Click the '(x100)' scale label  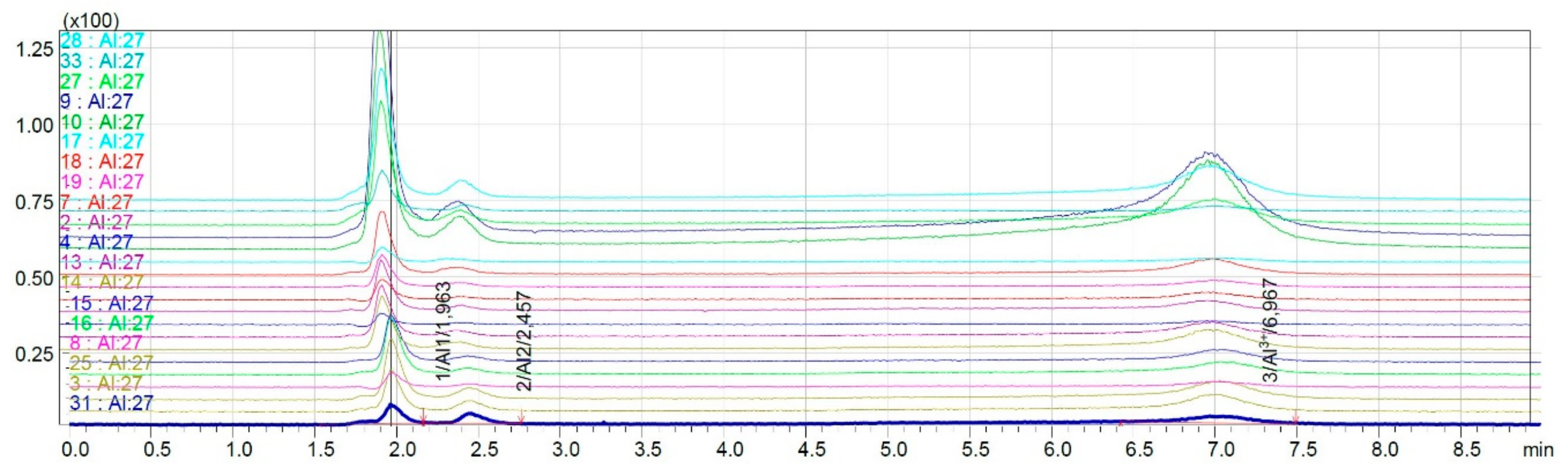pos(91,21)
